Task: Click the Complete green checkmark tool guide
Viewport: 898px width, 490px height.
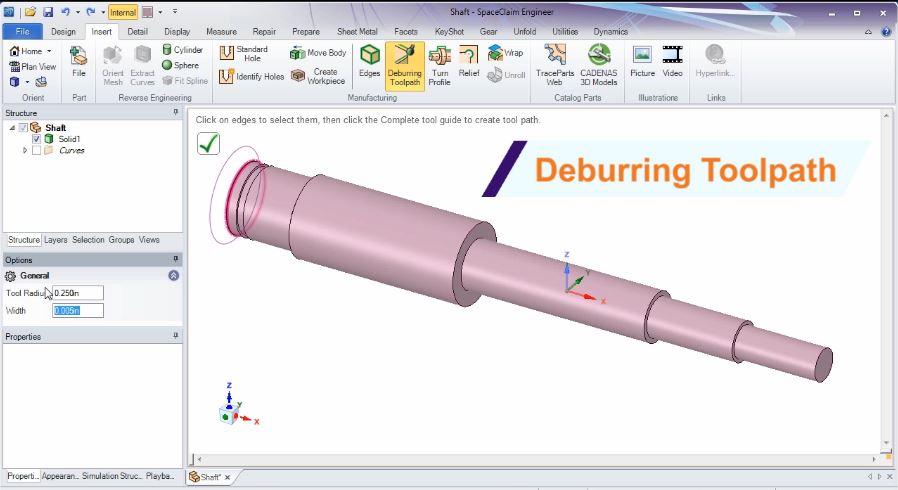Action: (x=208, y=143)
